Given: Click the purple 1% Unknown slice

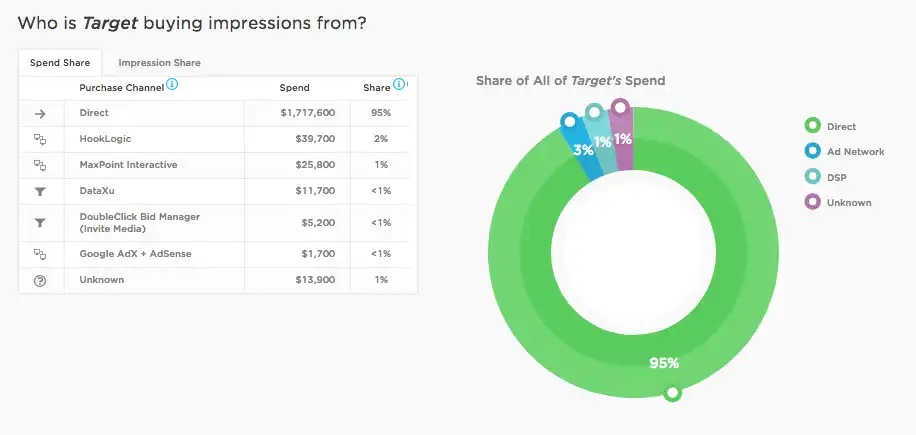Looking at the screenshot, I should [x=622, y=139].
